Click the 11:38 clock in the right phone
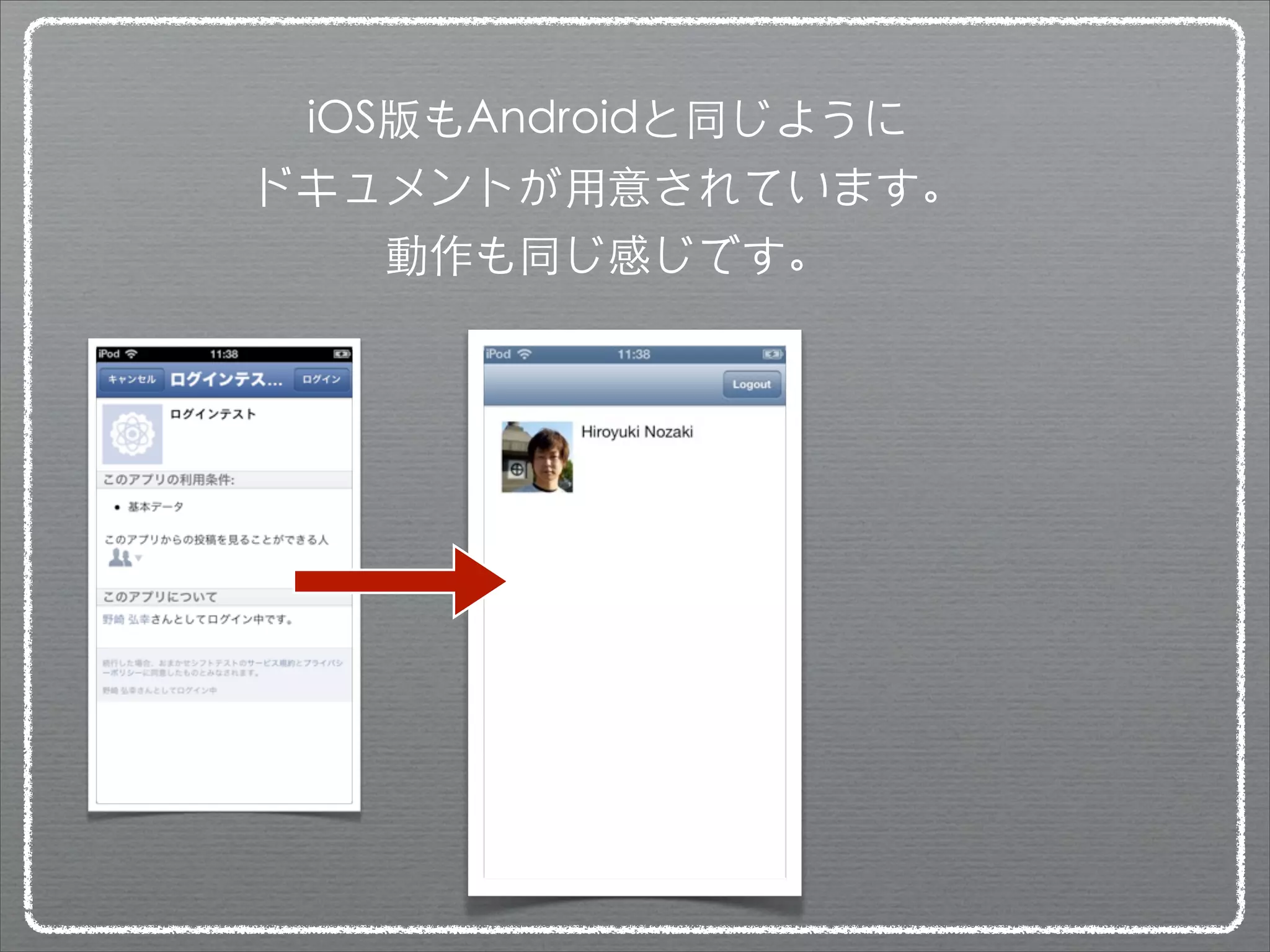 (x=634, y=355)
